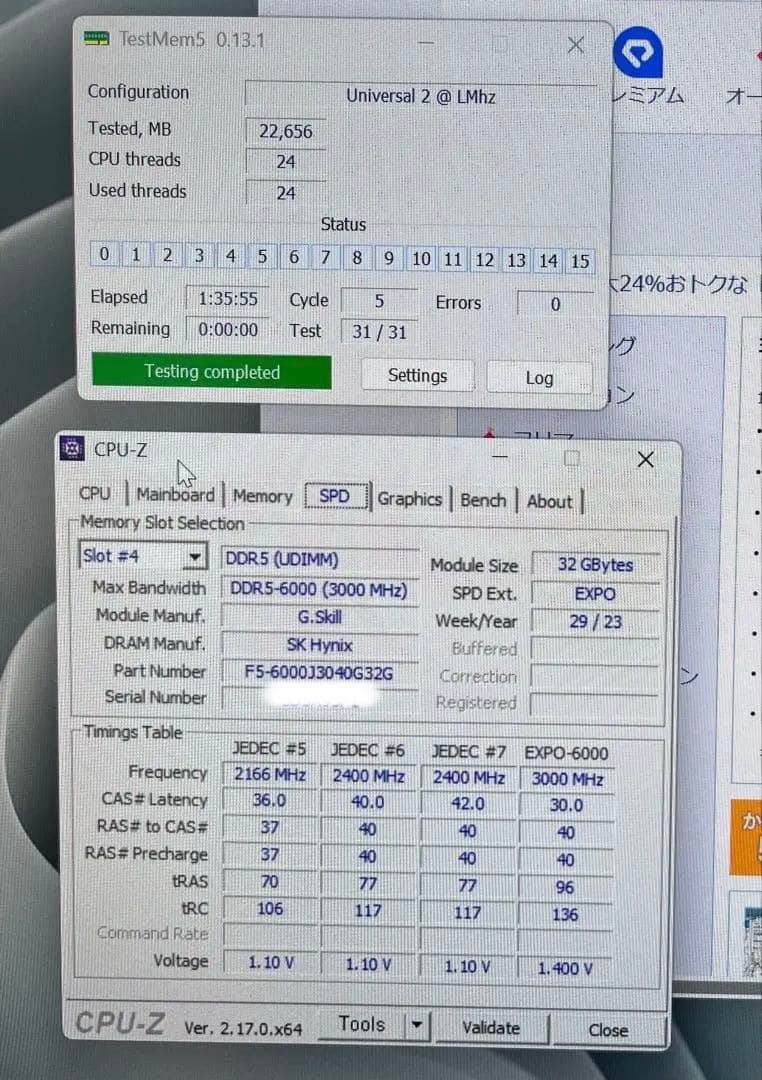Viewport: 762px width, 1080px height.
Task: Switch to the Bench tab
Action: [483, 500]
